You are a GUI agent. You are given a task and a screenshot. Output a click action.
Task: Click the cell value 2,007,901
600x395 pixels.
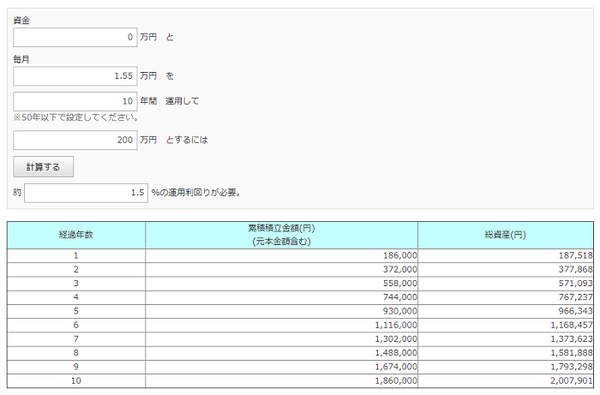click(572, 380)
